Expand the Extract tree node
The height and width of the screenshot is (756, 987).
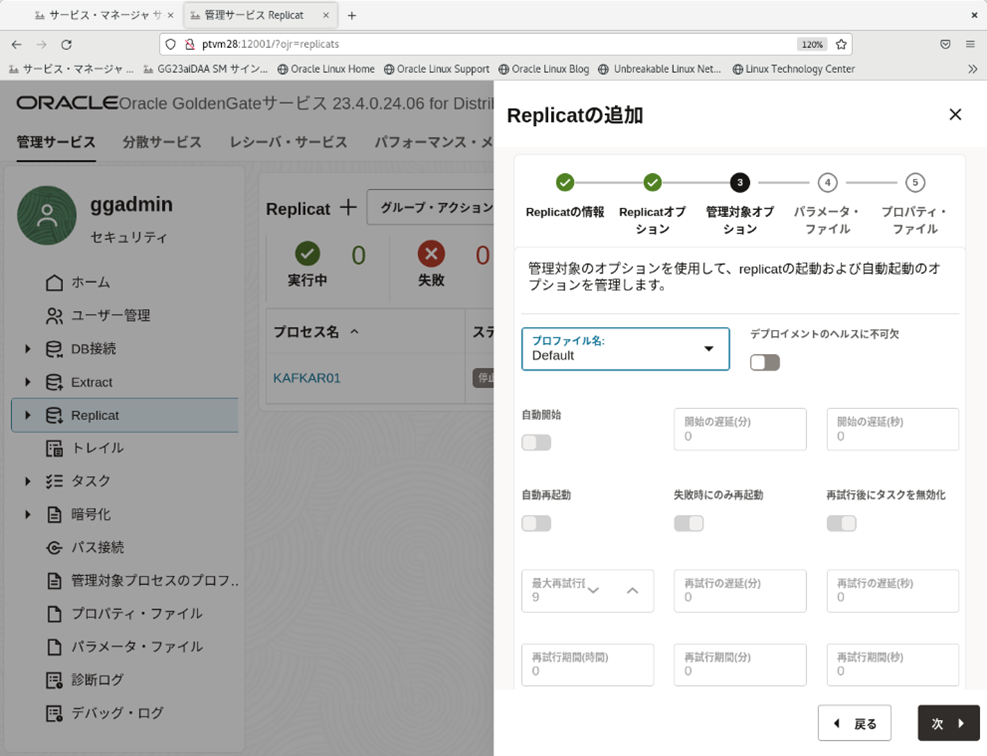click(27, 382)
